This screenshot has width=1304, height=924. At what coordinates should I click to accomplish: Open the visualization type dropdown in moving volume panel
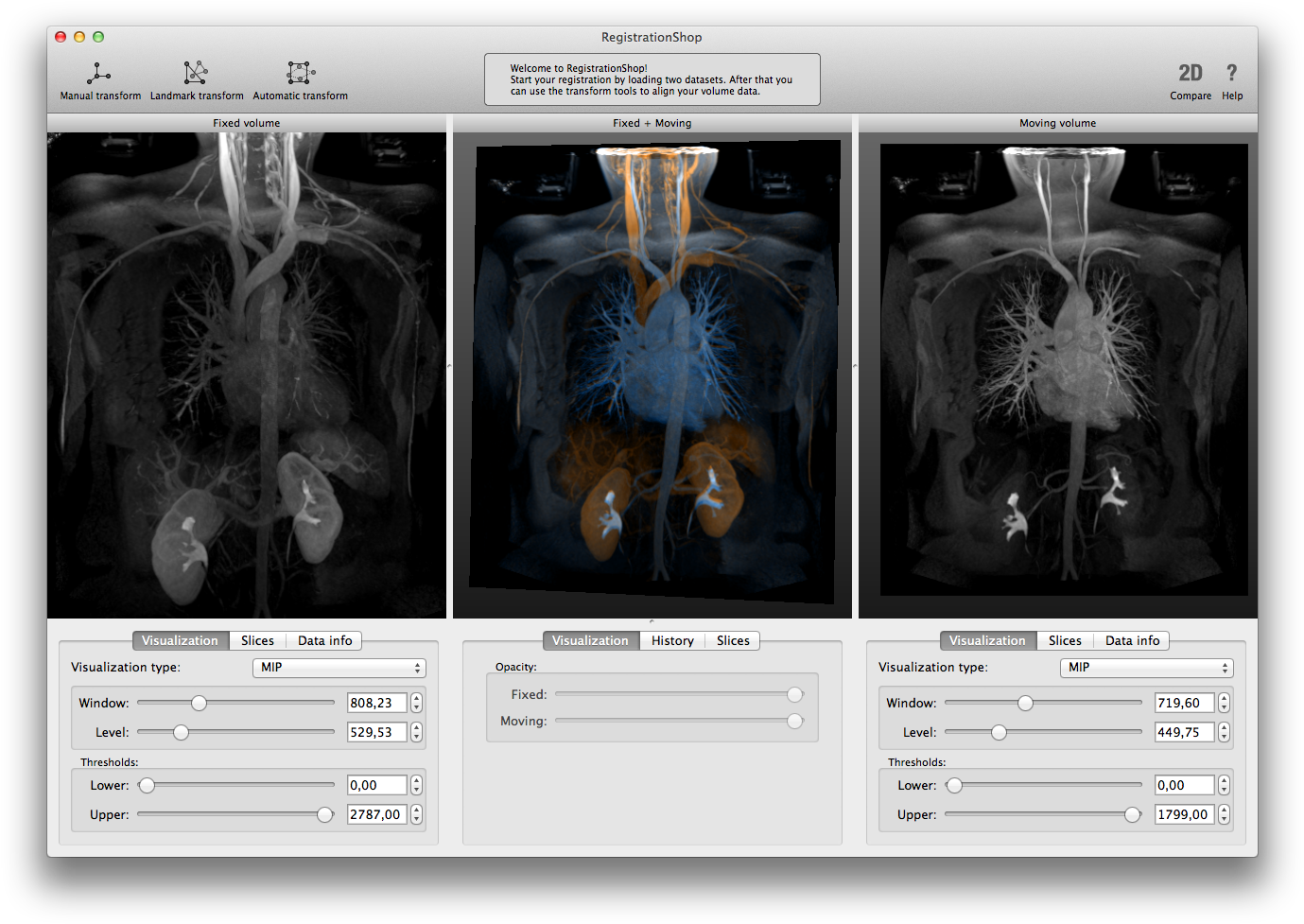tap(1146, 668)
